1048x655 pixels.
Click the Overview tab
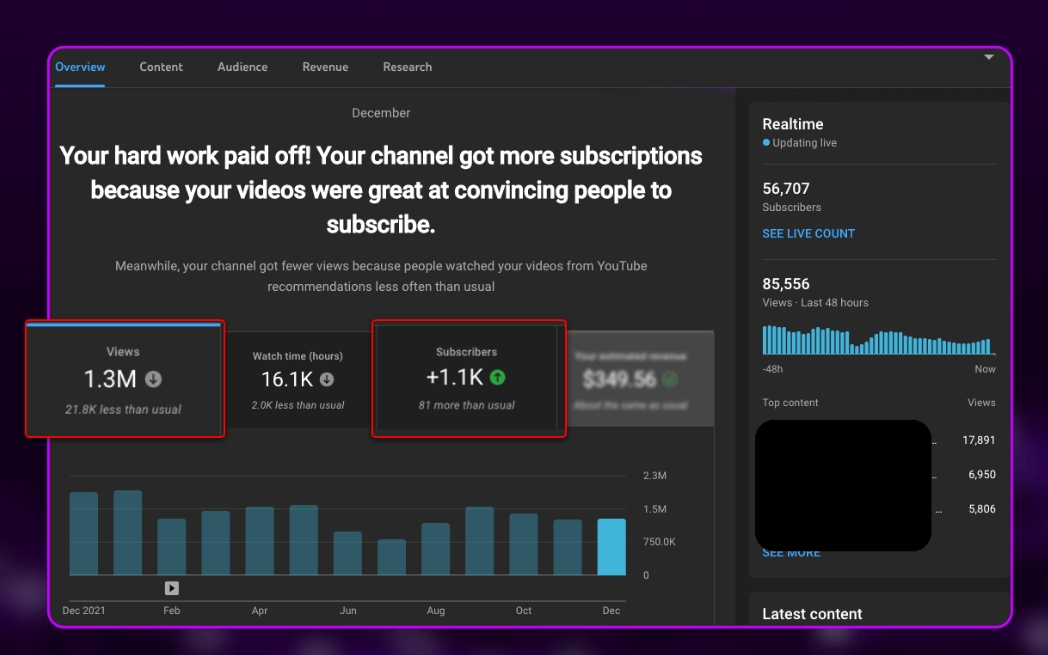point(80,67)
